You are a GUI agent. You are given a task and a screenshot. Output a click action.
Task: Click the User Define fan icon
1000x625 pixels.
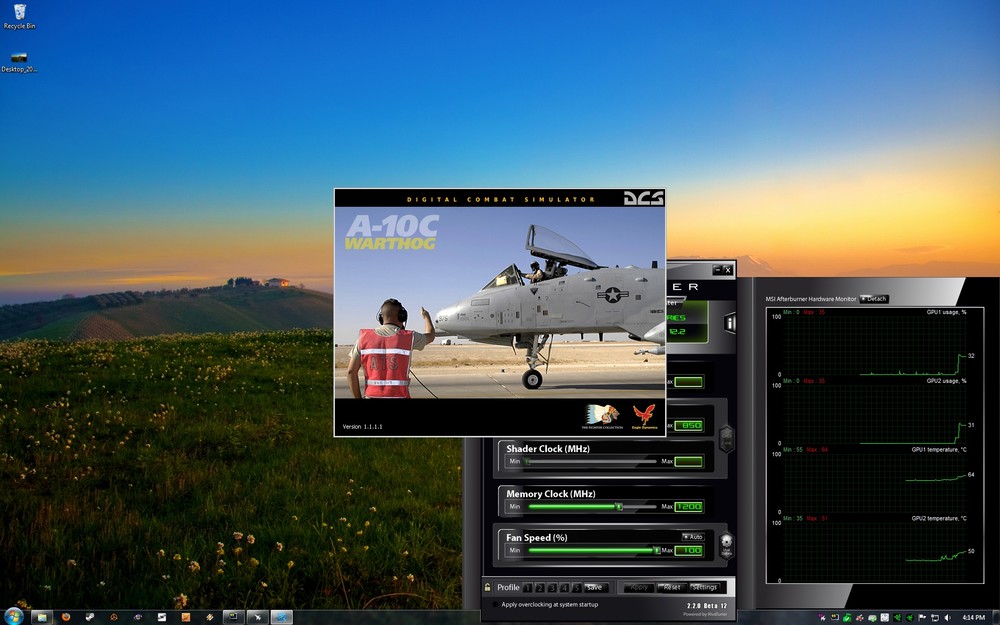click(726, 546)
